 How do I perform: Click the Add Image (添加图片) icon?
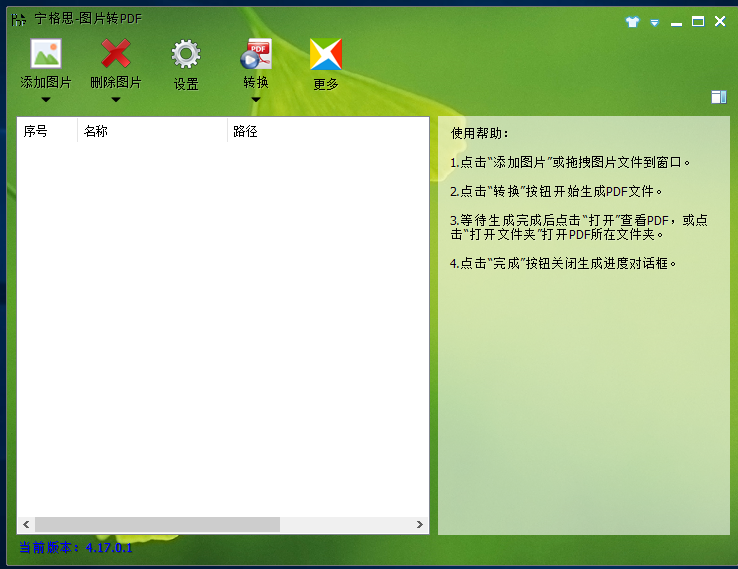pos(46,54)
